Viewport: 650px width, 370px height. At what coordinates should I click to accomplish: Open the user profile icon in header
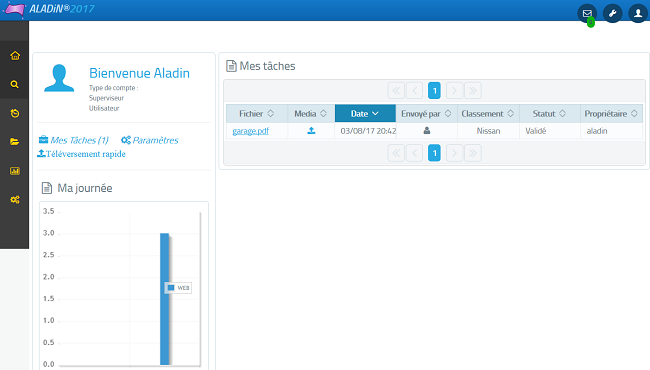638,14
